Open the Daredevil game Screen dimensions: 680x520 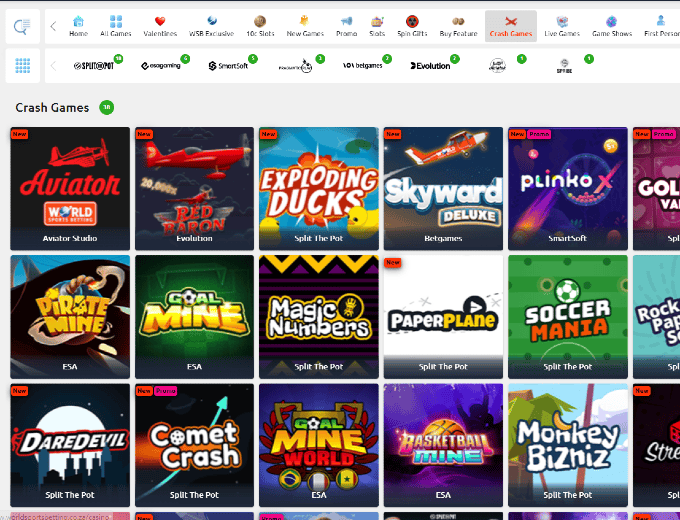[x=70, y=445]
